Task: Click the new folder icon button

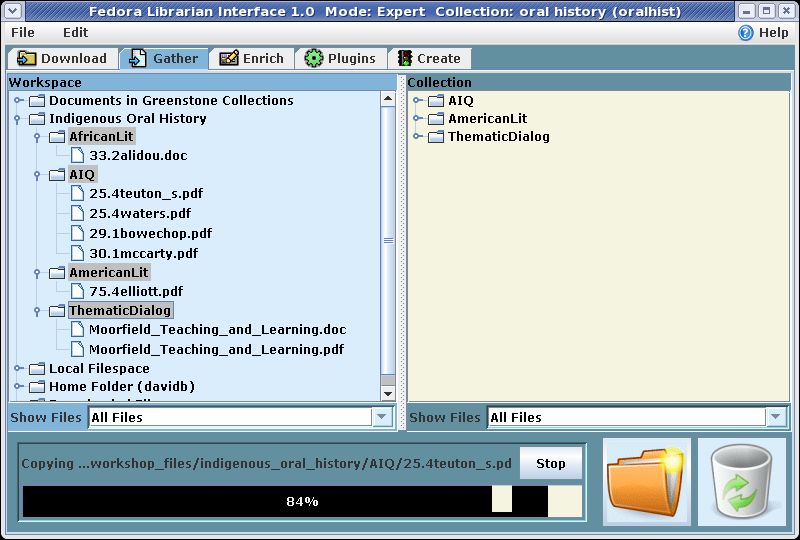Action: 646,481
